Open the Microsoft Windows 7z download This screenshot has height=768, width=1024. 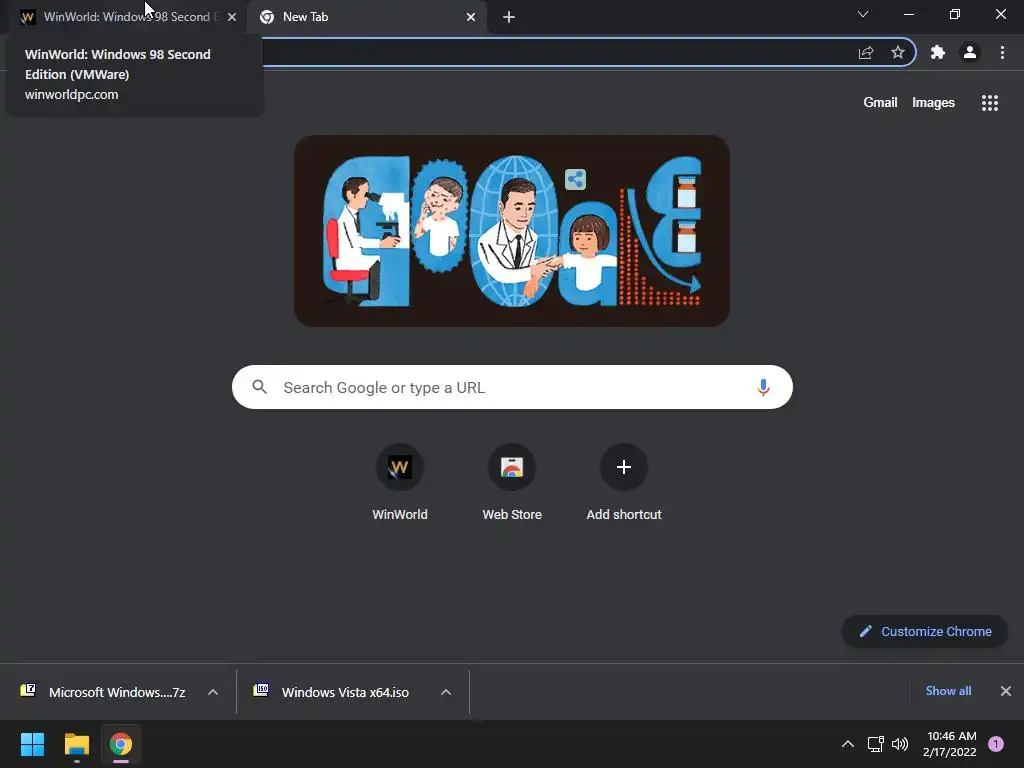(103, 692)
